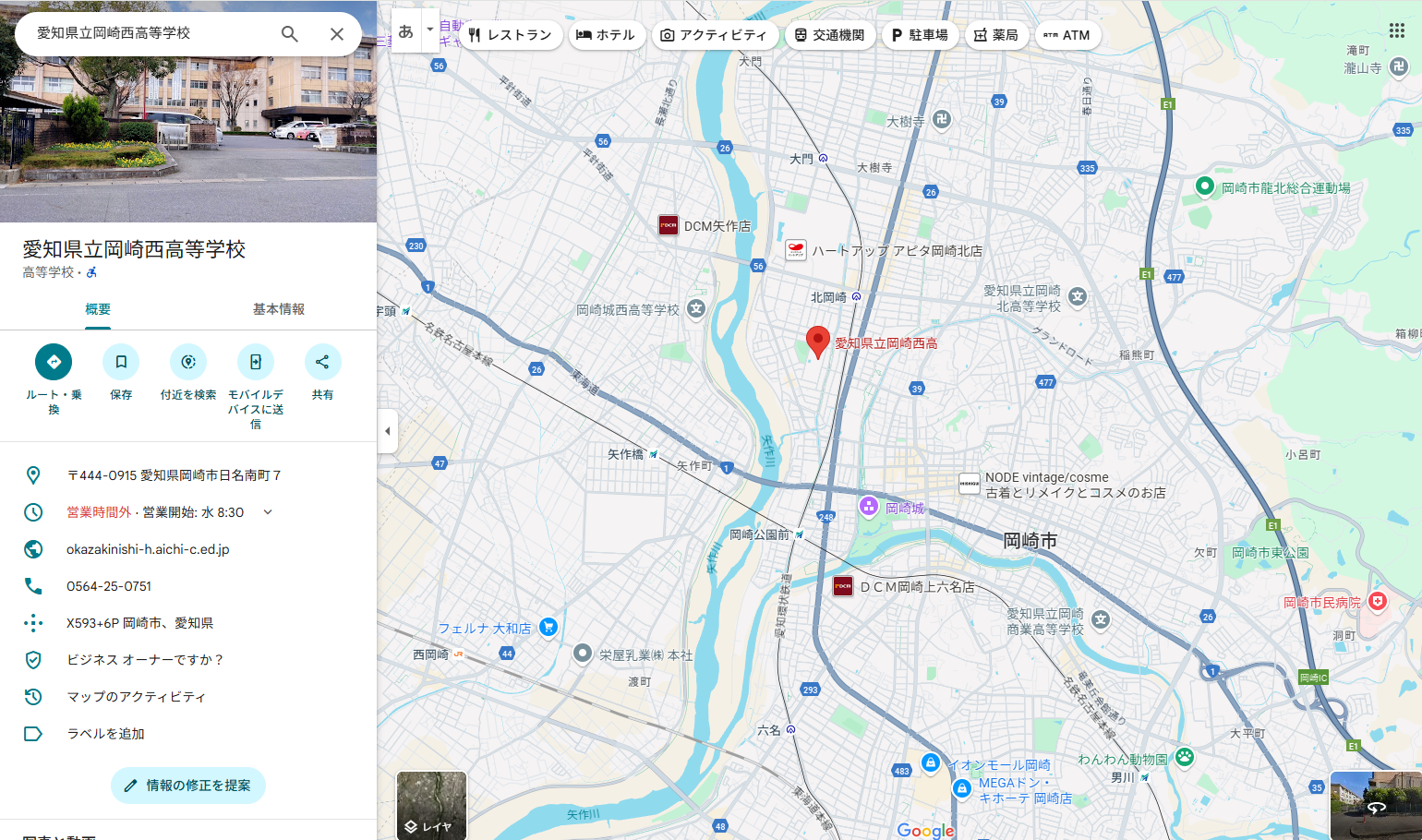1422x840 pixels.
Task: Click the イオンモール岡崎 shopping marker
Action: point(931,762)
